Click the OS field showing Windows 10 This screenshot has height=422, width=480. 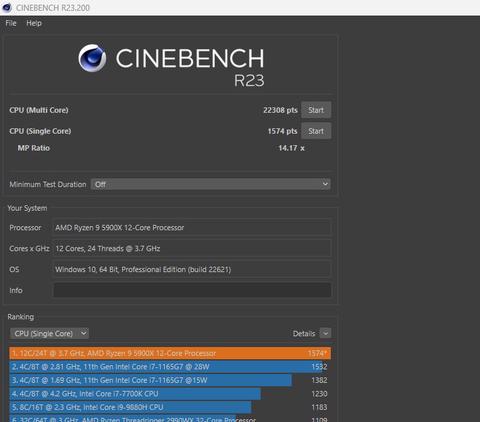point(192,269)
